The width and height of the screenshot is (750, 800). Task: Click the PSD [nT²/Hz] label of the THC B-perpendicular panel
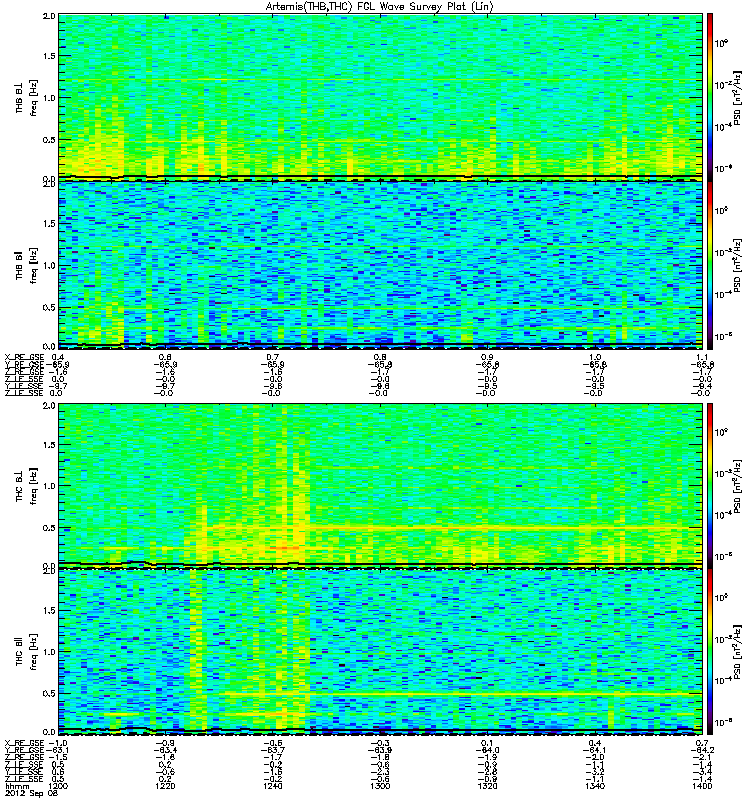pos(738,485)
